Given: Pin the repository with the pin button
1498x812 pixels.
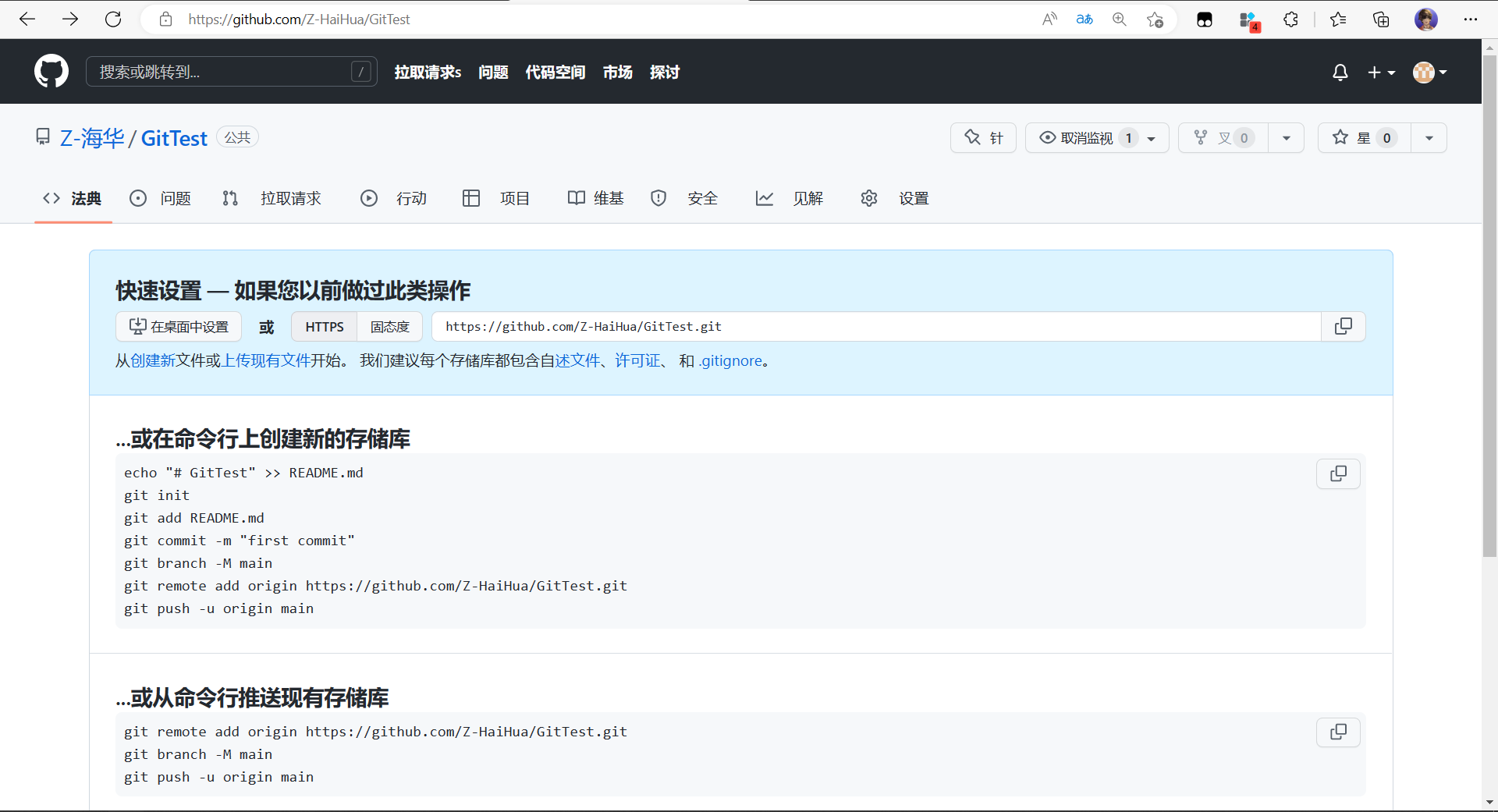Looking at the screenshot, I should (983, 138).
